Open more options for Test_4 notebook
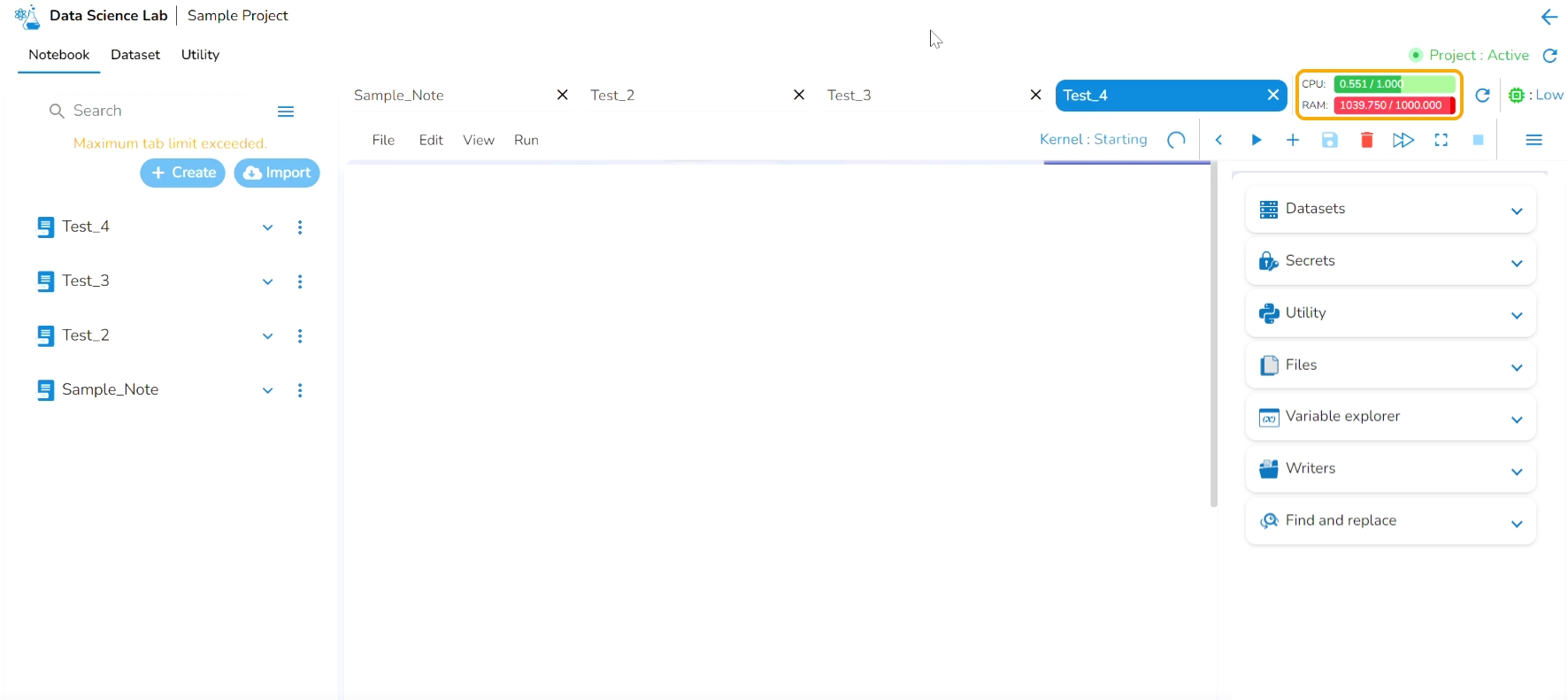This screenshot has width=1568, height=700. (x=300, y=227)
